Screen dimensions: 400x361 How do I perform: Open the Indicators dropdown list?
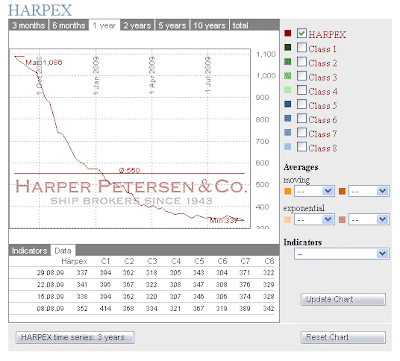(x=341, y=254)
